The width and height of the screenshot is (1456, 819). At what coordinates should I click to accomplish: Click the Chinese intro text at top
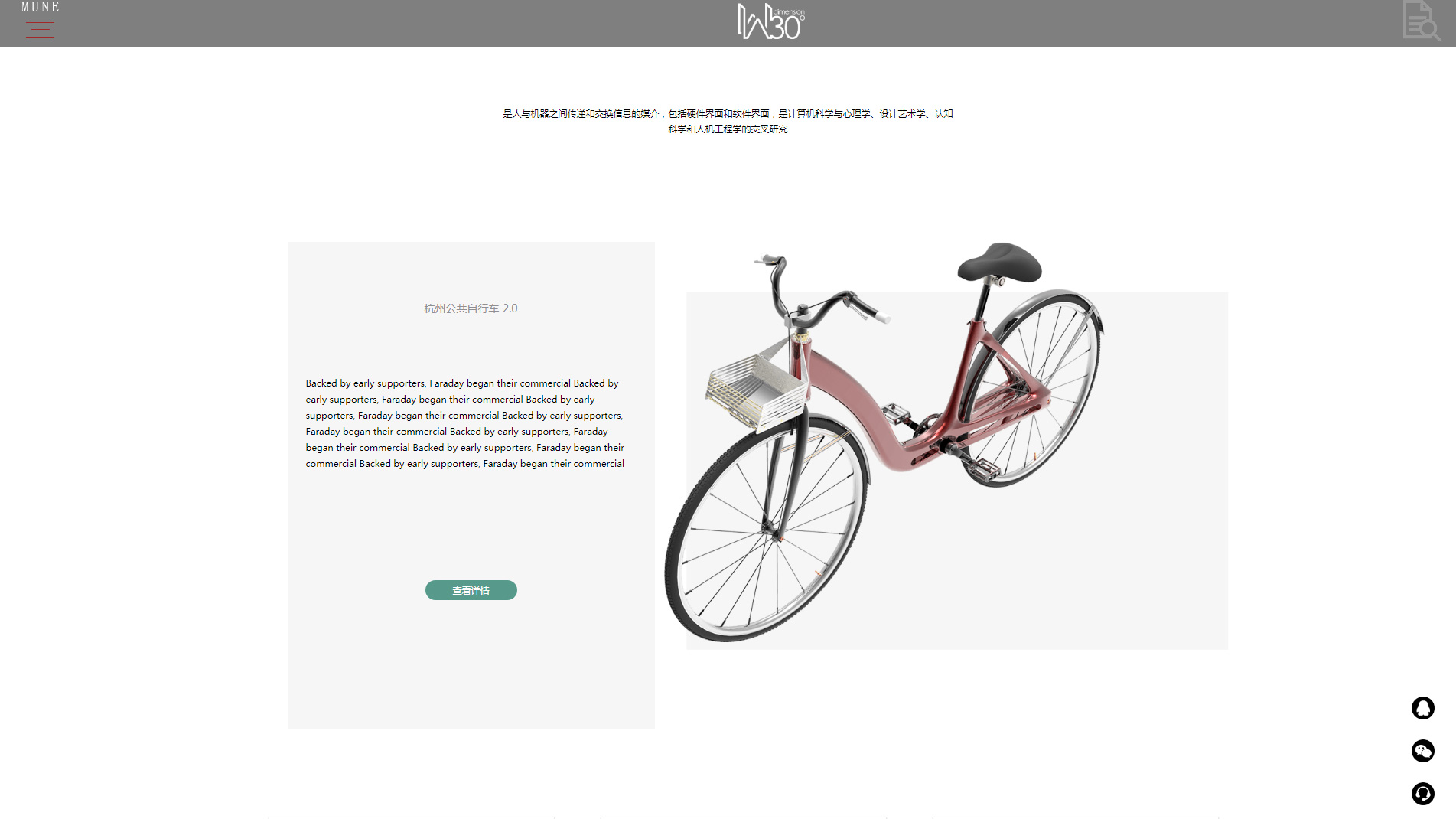[x=728, y=121]
